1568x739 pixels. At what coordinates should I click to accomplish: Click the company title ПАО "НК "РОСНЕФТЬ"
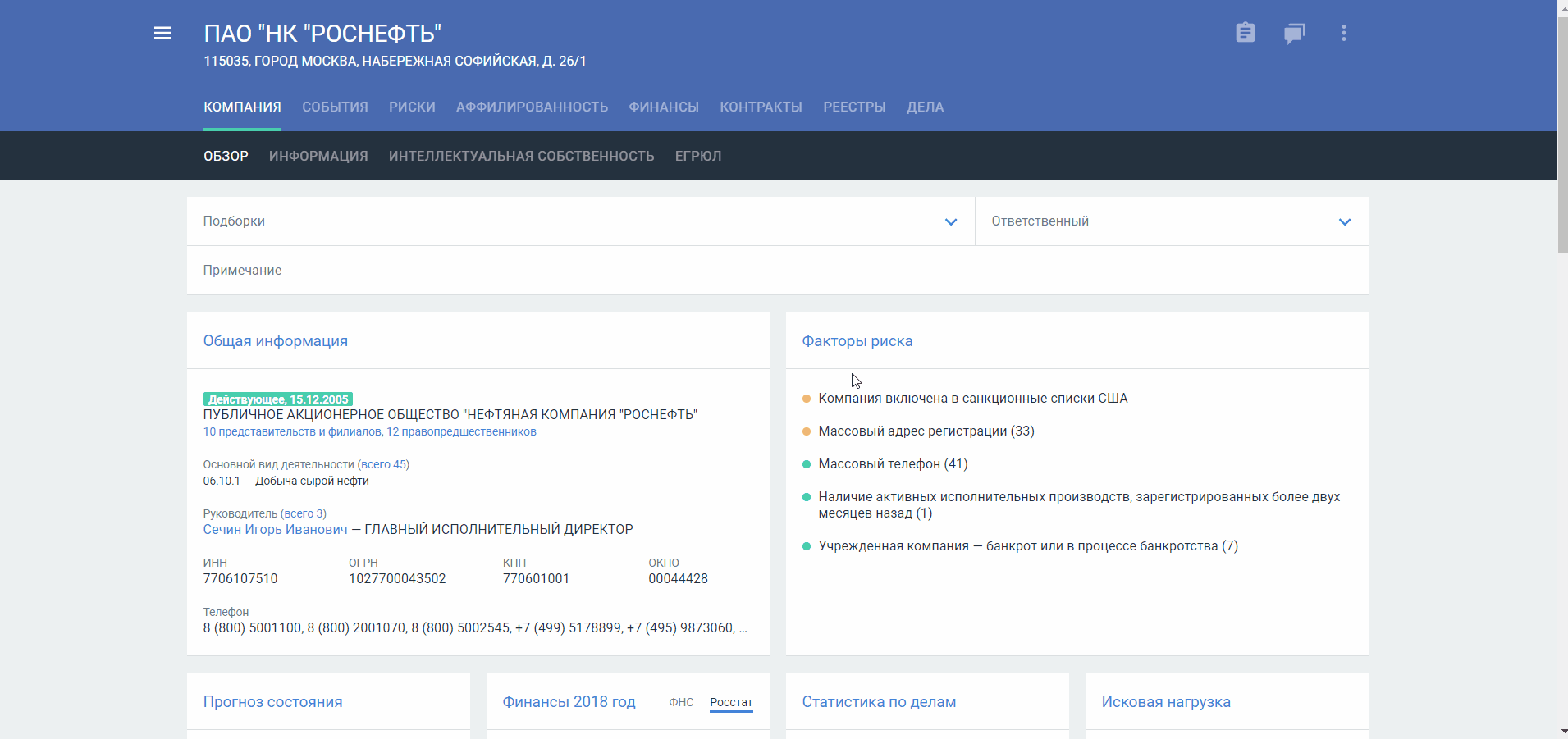tap(322, 34)
